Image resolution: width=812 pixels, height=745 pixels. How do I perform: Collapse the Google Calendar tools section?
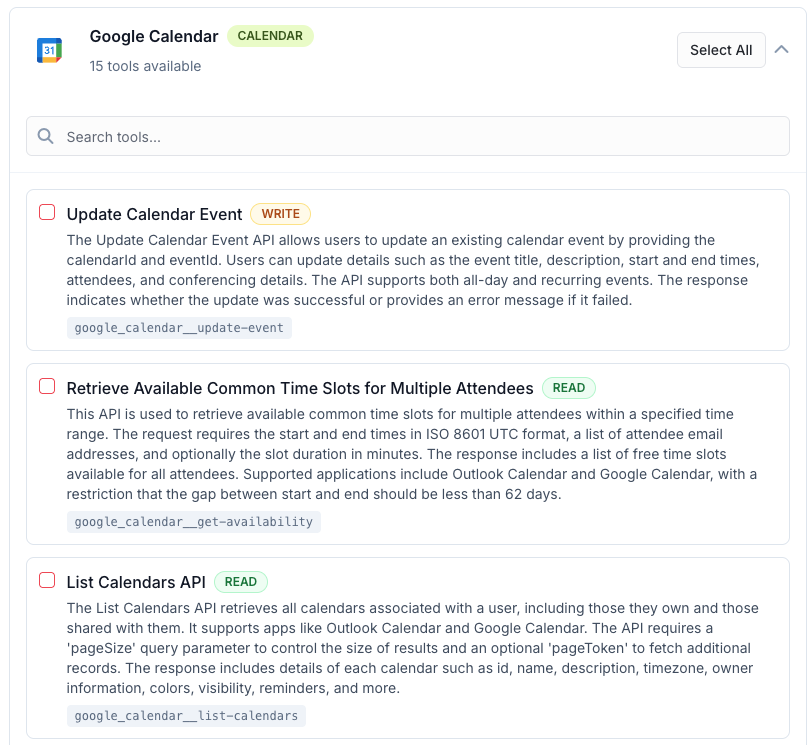pyautogui.click(x=781, y=50)
